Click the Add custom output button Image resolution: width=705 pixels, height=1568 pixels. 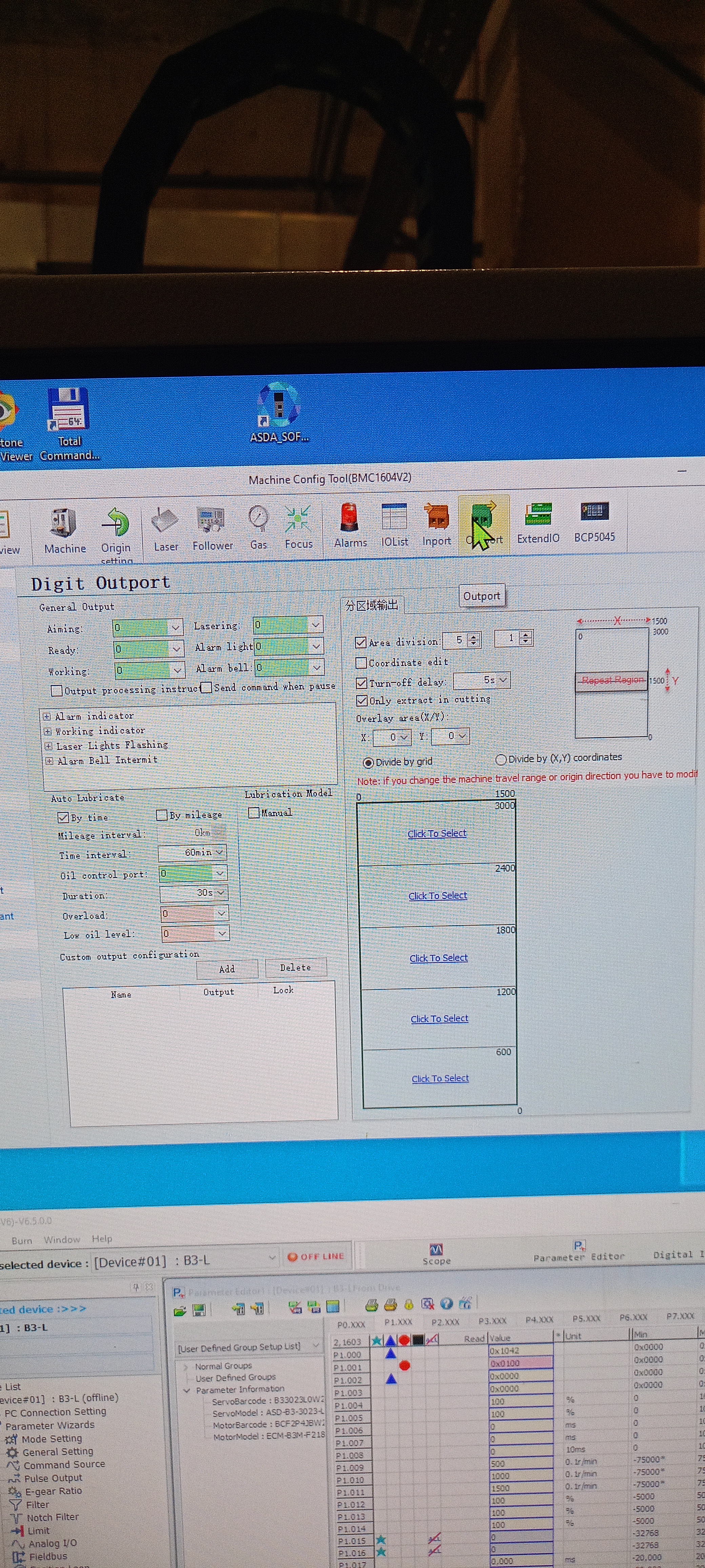point(227,968)
